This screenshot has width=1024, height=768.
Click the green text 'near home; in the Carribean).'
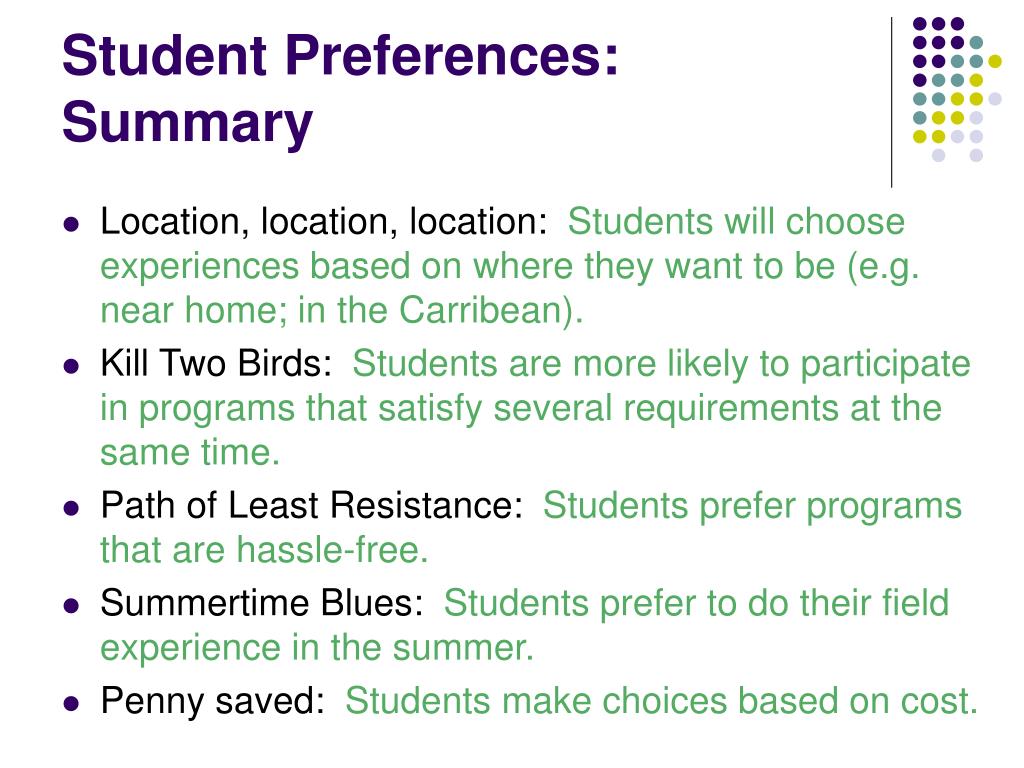[x=342, y=310]
